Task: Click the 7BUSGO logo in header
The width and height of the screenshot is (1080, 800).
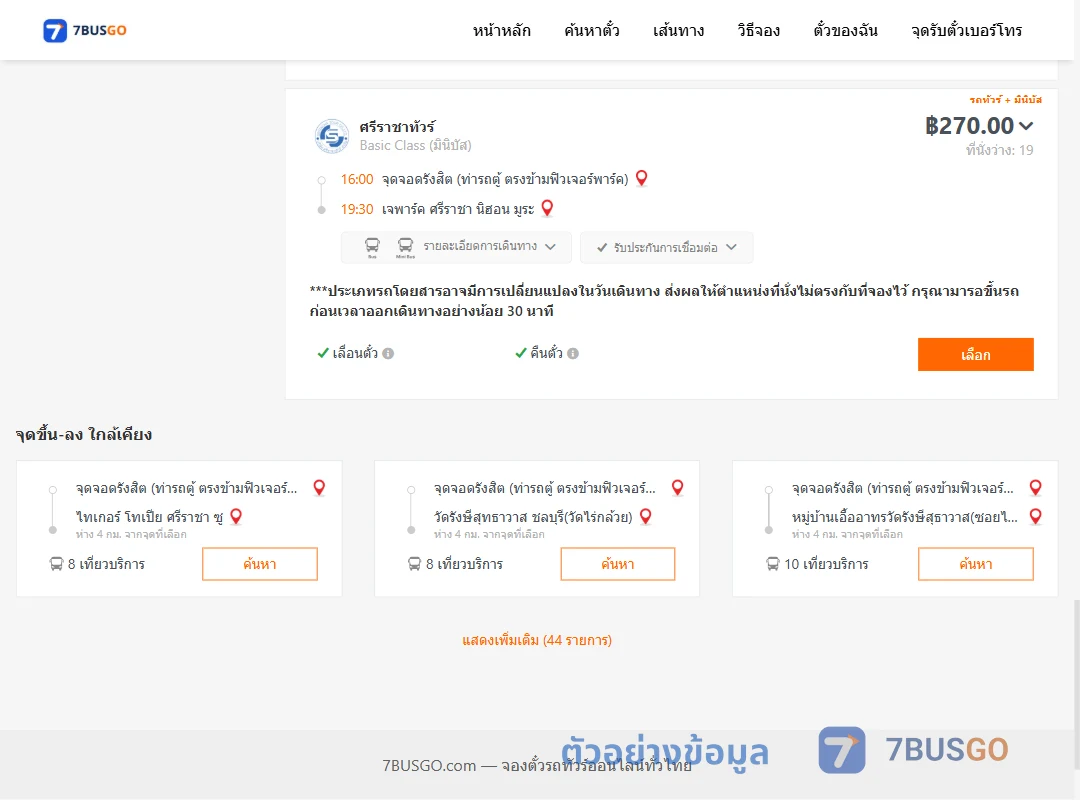Action: click(85, 30)
